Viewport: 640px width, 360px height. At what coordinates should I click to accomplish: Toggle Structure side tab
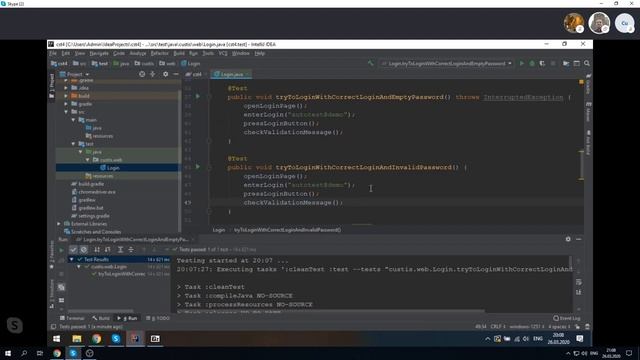51,294
